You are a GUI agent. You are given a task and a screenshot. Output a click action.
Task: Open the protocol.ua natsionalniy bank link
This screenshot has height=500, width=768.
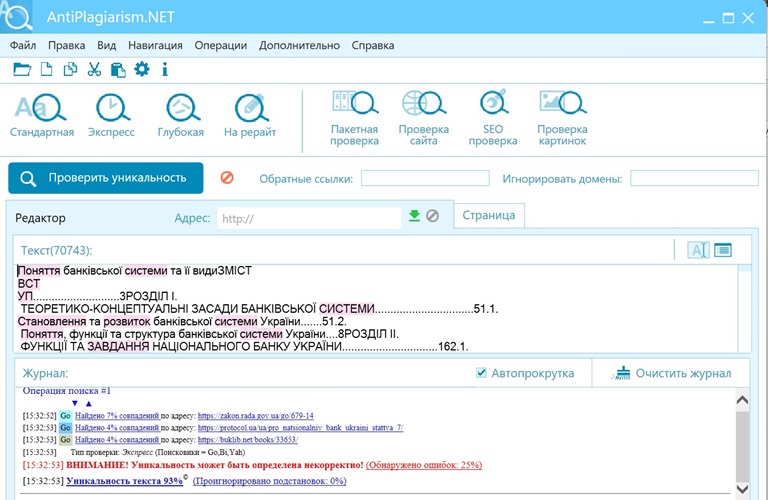pos(300,428)
